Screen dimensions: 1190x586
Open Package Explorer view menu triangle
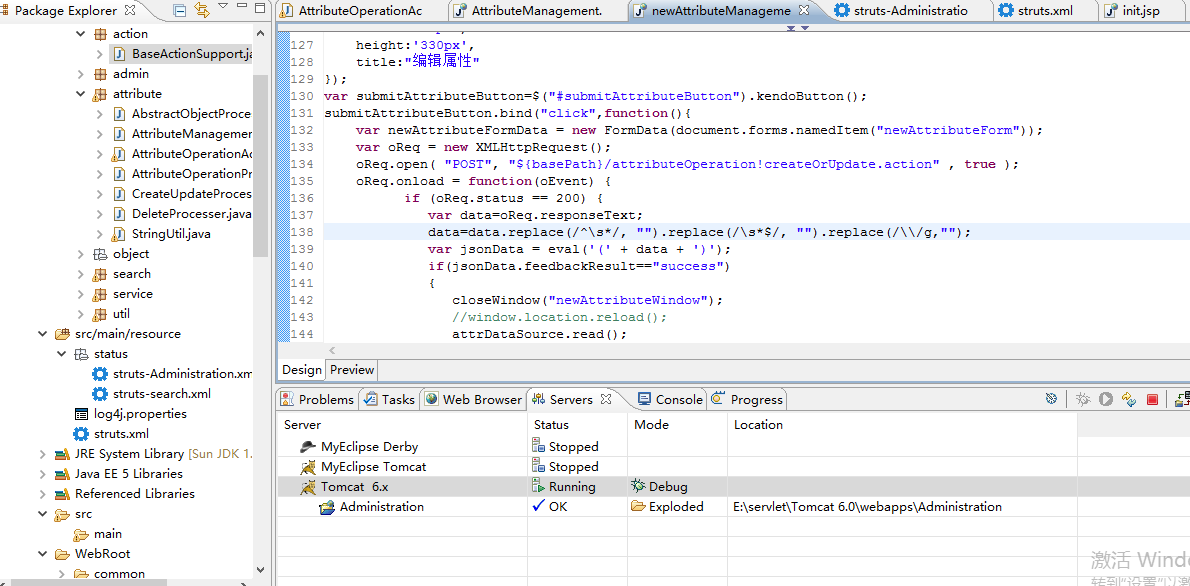point(222,6)
